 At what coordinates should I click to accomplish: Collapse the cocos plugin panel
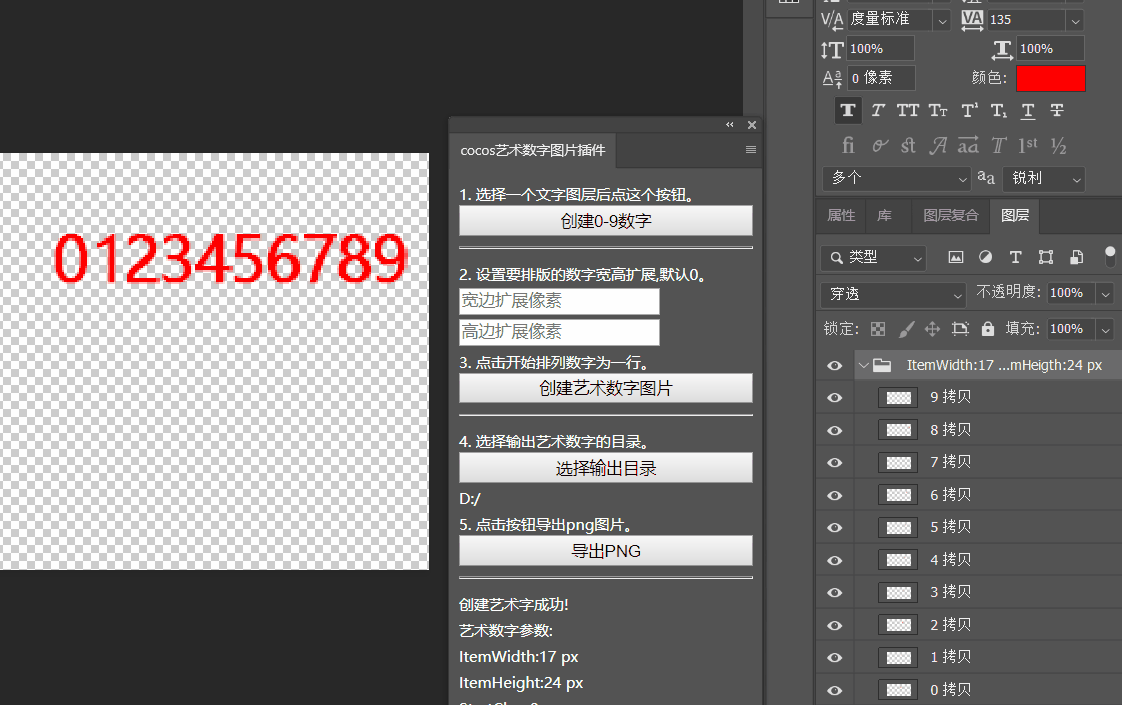tap(730, 125)
